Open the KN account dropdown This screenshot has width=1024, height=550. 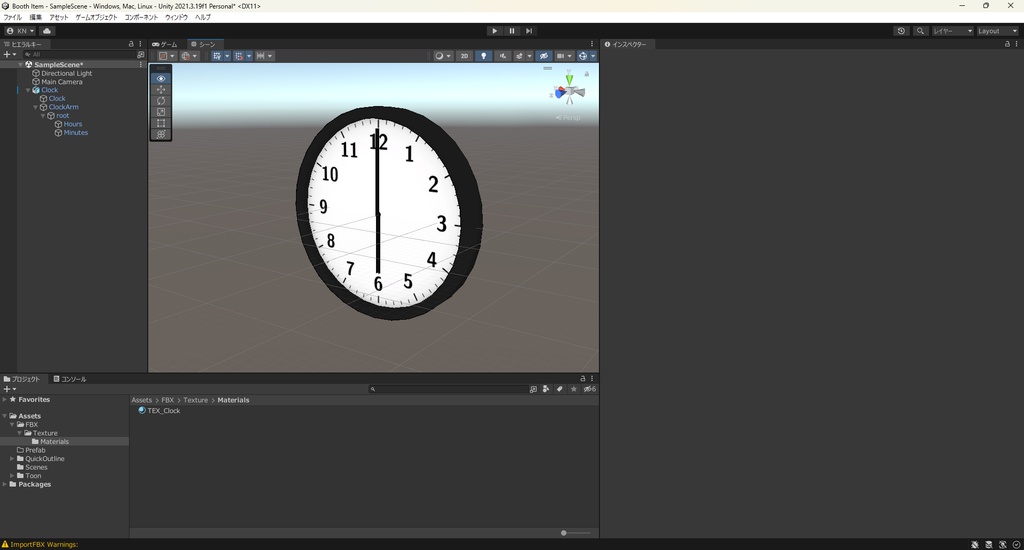click(x=20, y=31)
